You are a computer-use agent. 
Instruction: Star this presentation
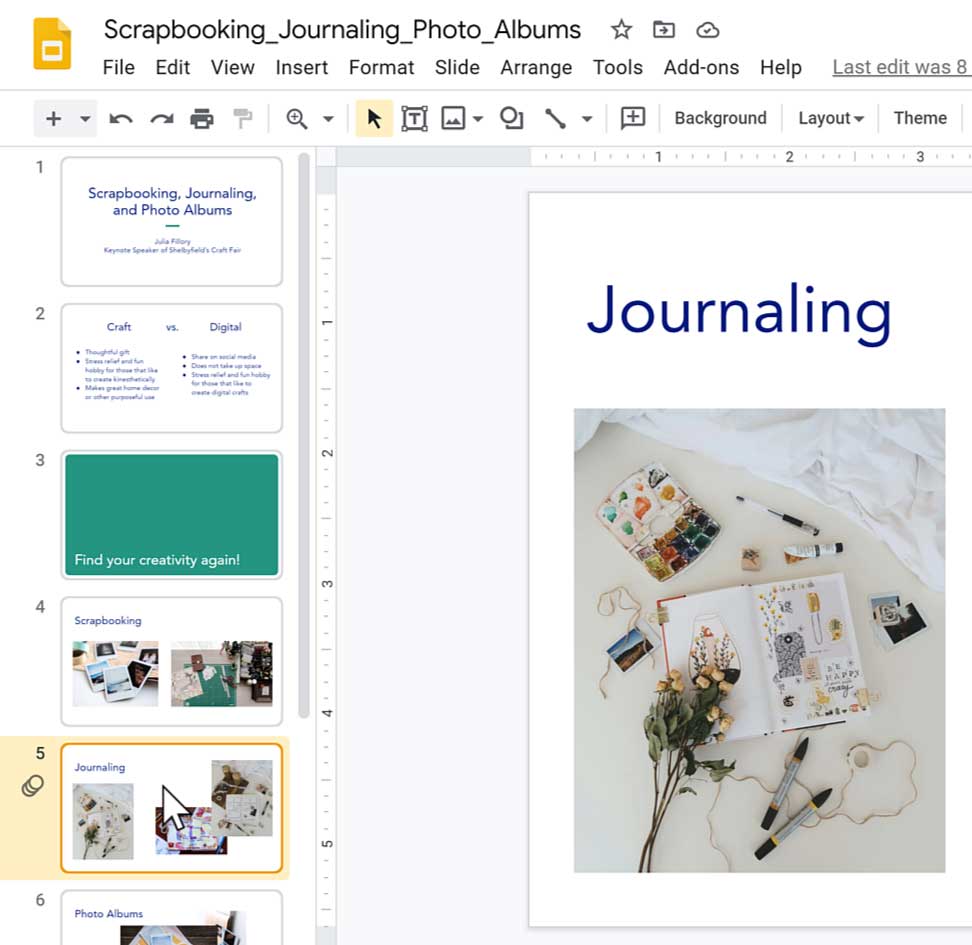pos(621,29)
